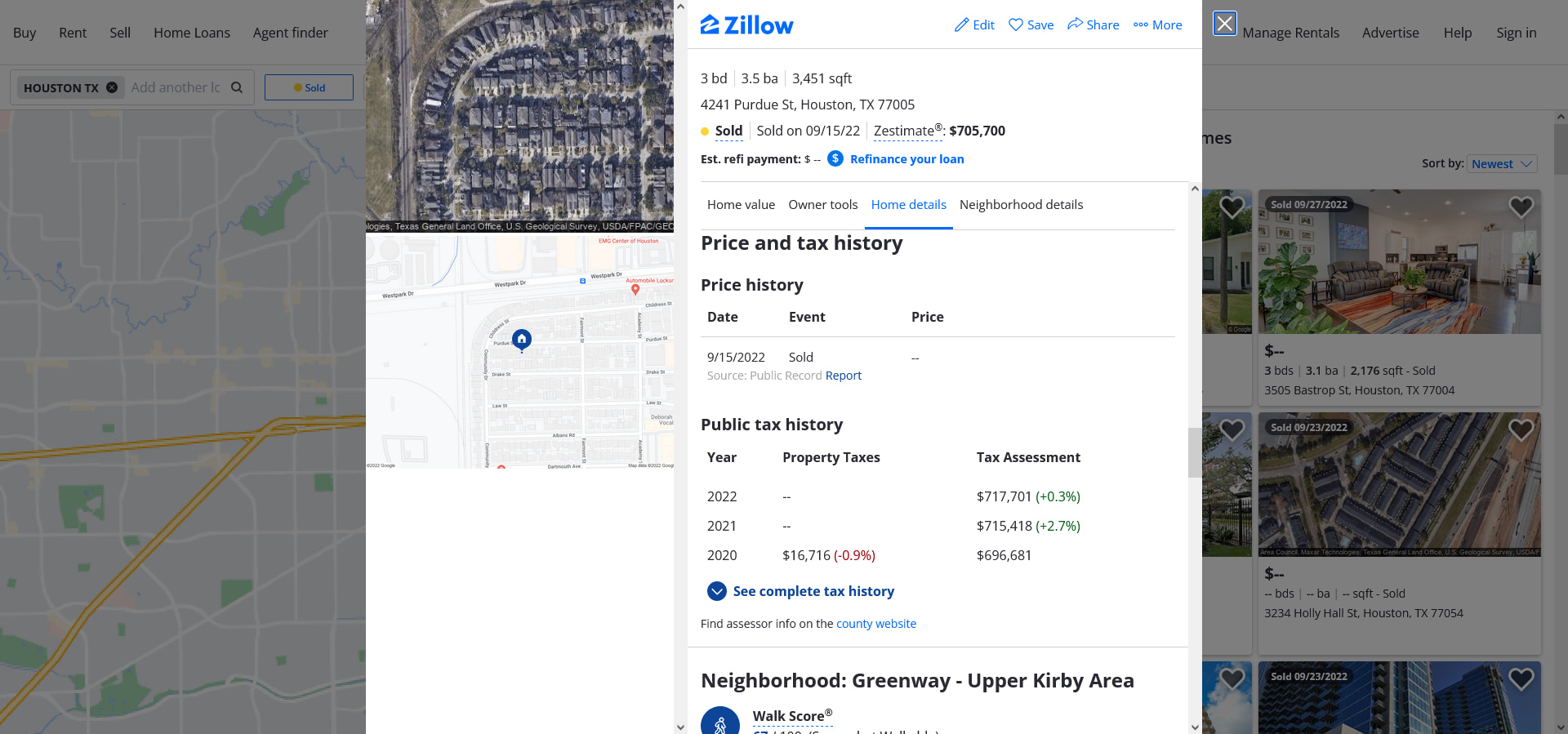The width and height of the screenshot is (1568, 734).
Task: Click the Edit pencil icon
Action: pos(961,25)
